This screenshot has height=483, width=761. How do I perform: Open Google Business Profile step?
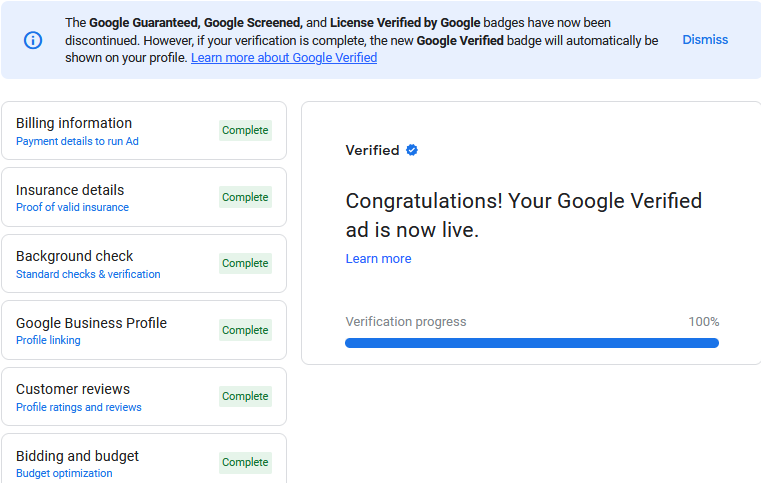144,330
